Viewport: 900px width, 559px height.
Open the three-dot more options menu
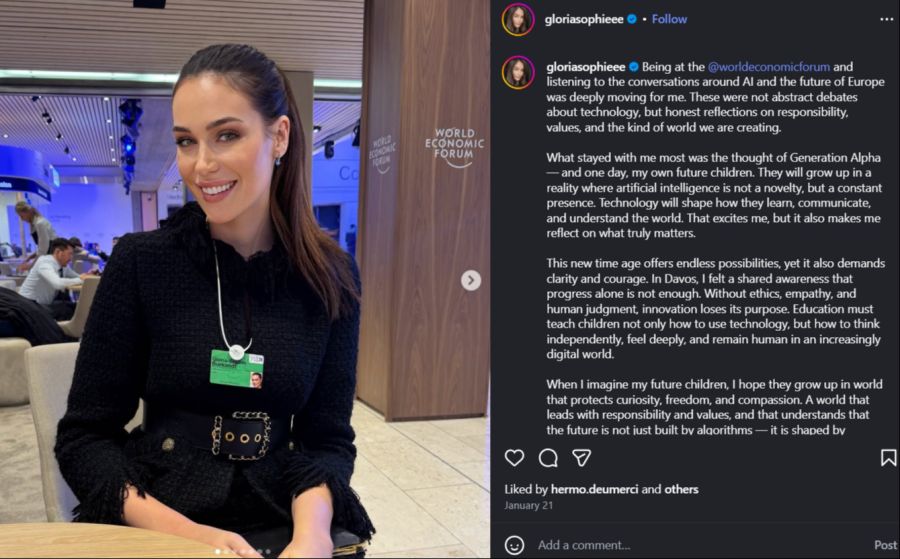pyautogui.click(x=886, y=20)
